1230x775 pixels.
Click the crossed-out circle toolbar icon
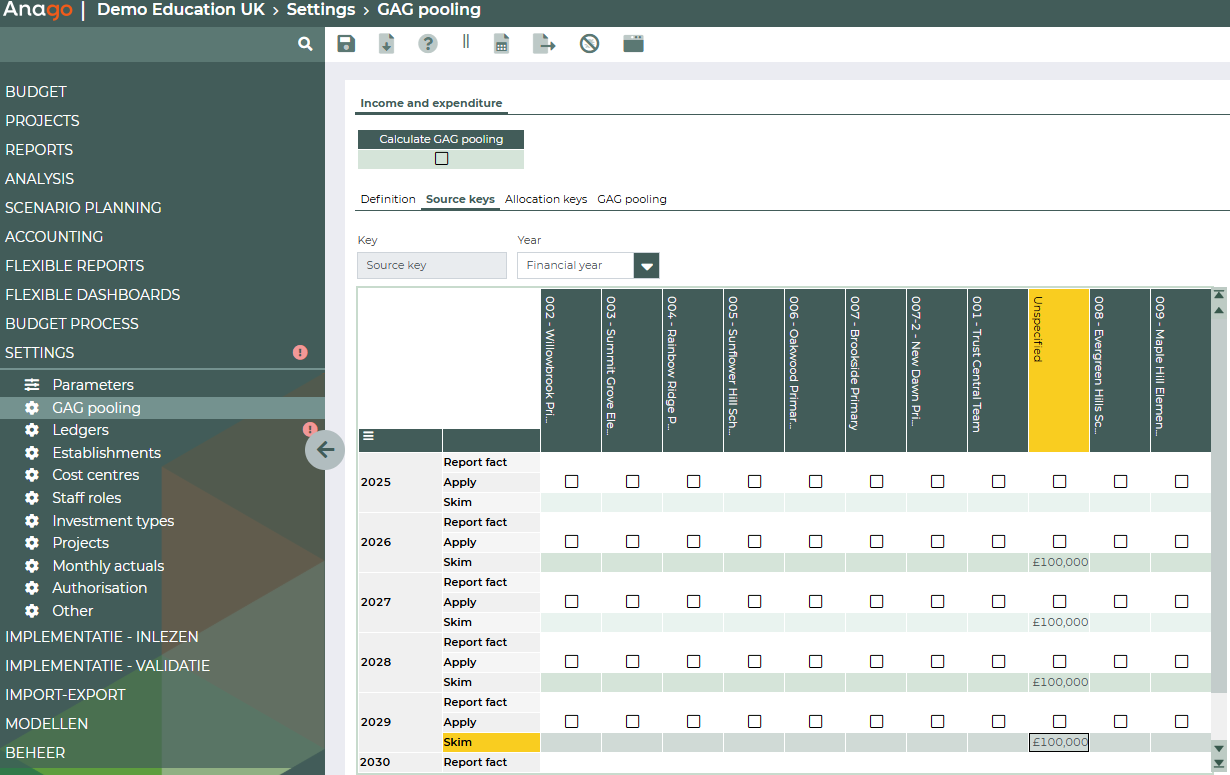point(589,43)
